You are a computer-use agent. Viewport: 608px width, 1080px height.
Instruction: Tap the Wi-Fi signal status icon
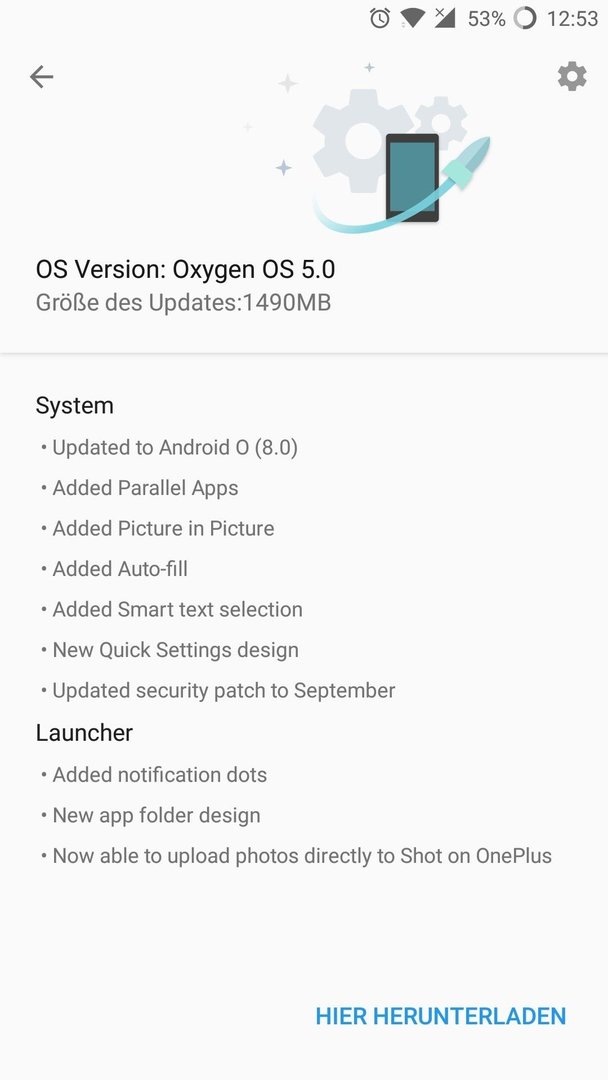(412, 18)
